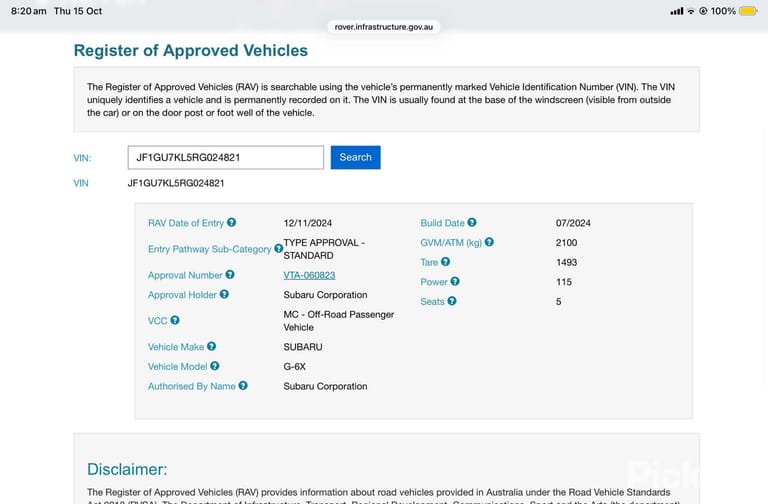Click the Entry Pathway Sub-Category label
The width and height of the screenshot is (768, 504).
coord(209,249)
